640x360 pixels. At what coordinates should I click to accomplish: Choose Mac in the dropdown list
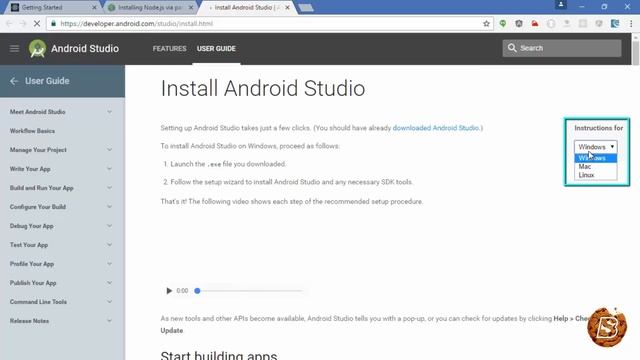click(596, 167)
